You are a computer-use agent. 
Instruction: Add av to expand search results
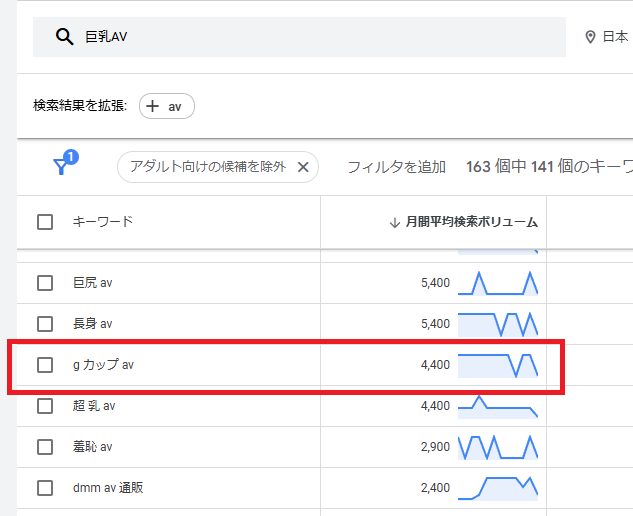click(167, 106)
